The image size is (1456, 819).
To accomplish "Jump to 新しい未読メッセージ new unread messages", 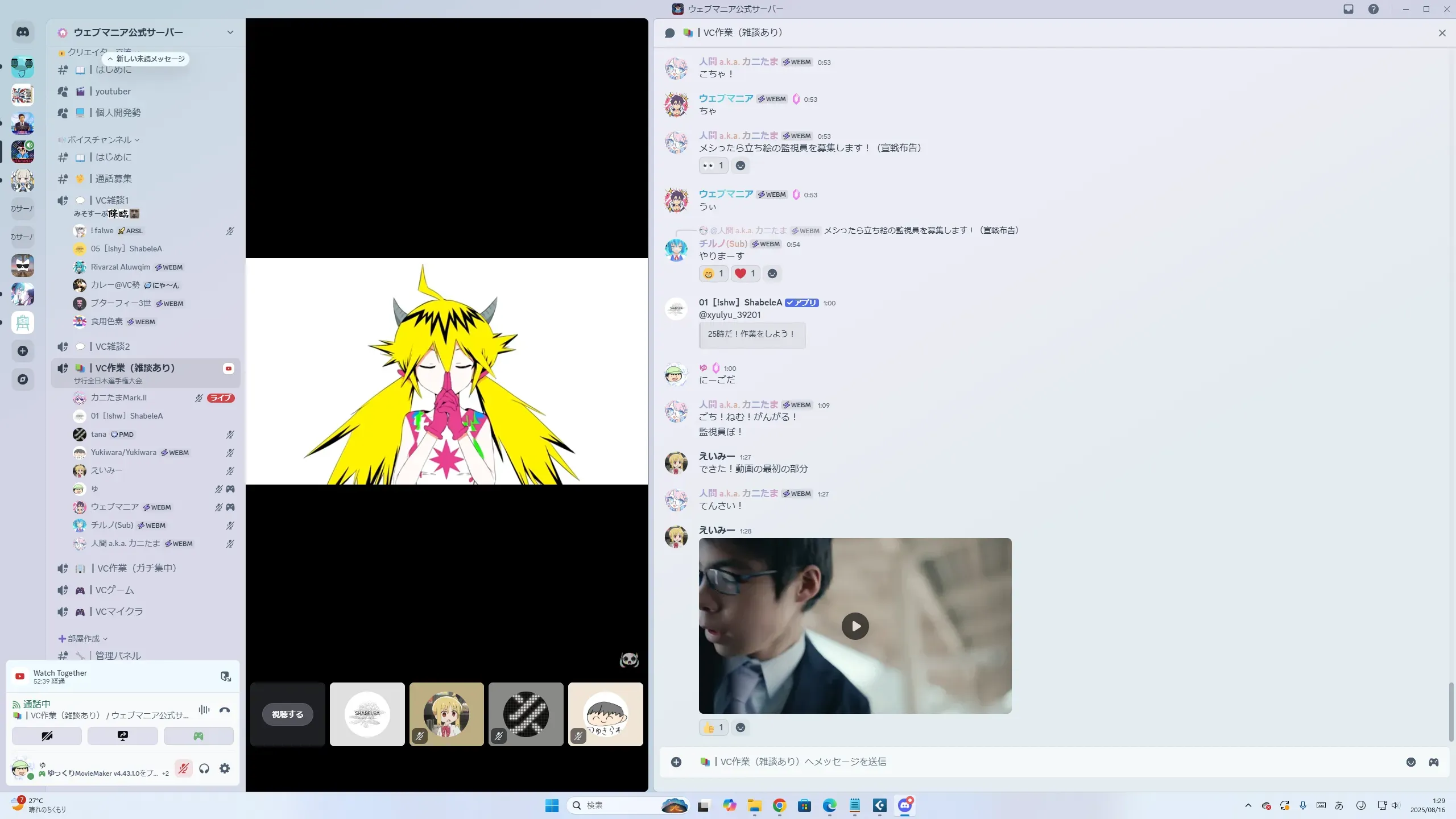I will pos(146,59).
